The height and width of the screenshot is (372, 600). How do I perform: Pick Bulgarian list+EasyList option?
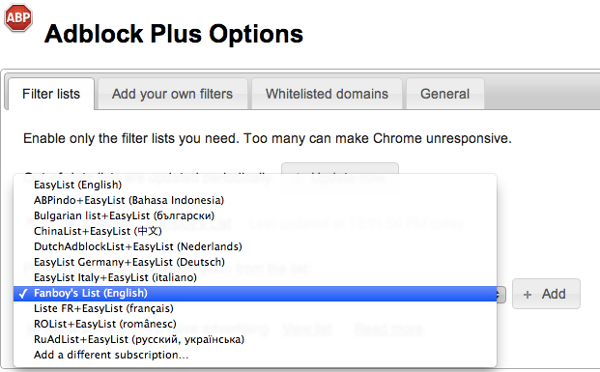click(255, 216)
